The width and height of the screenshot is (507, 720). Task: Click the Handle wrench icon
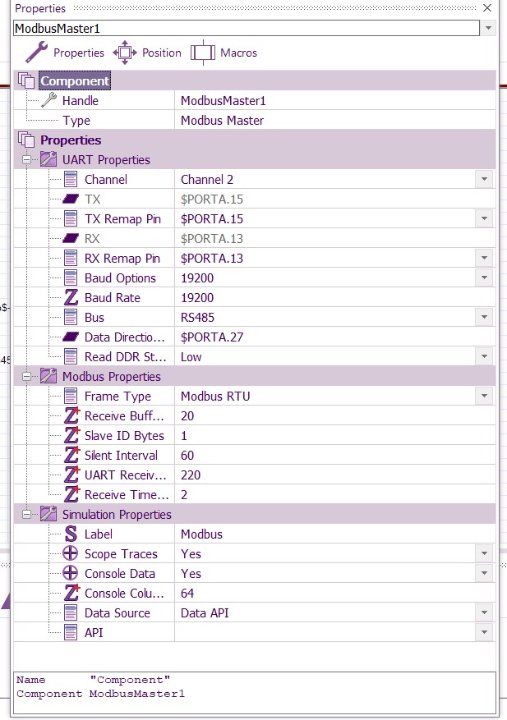point(49,100)
